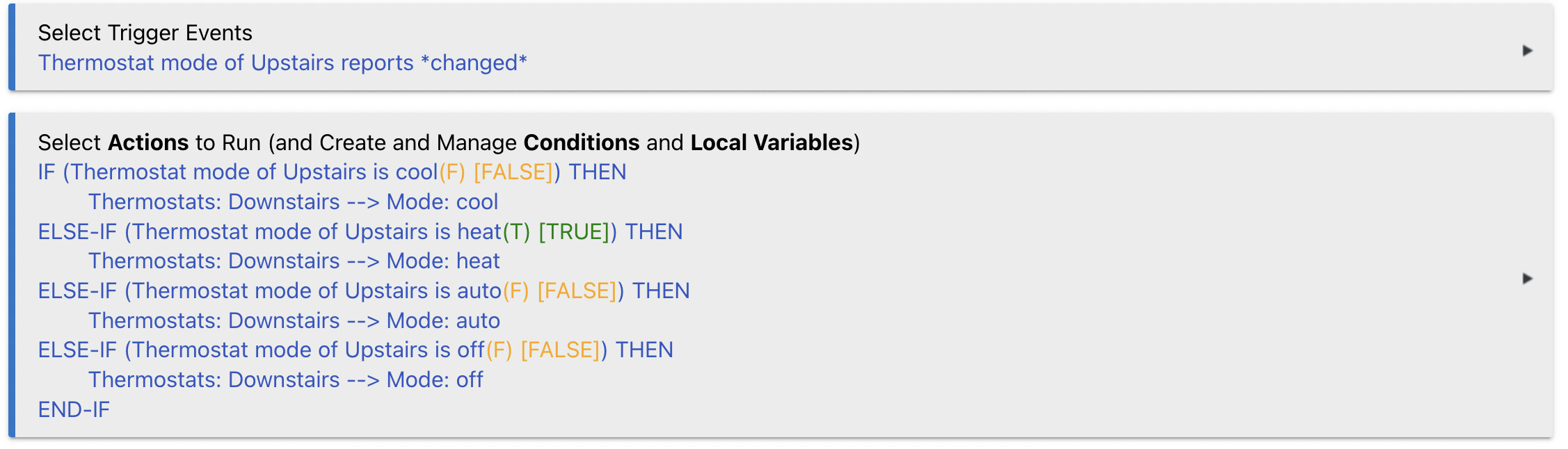Image resolution: width=1568 pixels, height=449 pixels.
Task: Click the [FALSE] status on auto condition
Action: pos(577,291)
